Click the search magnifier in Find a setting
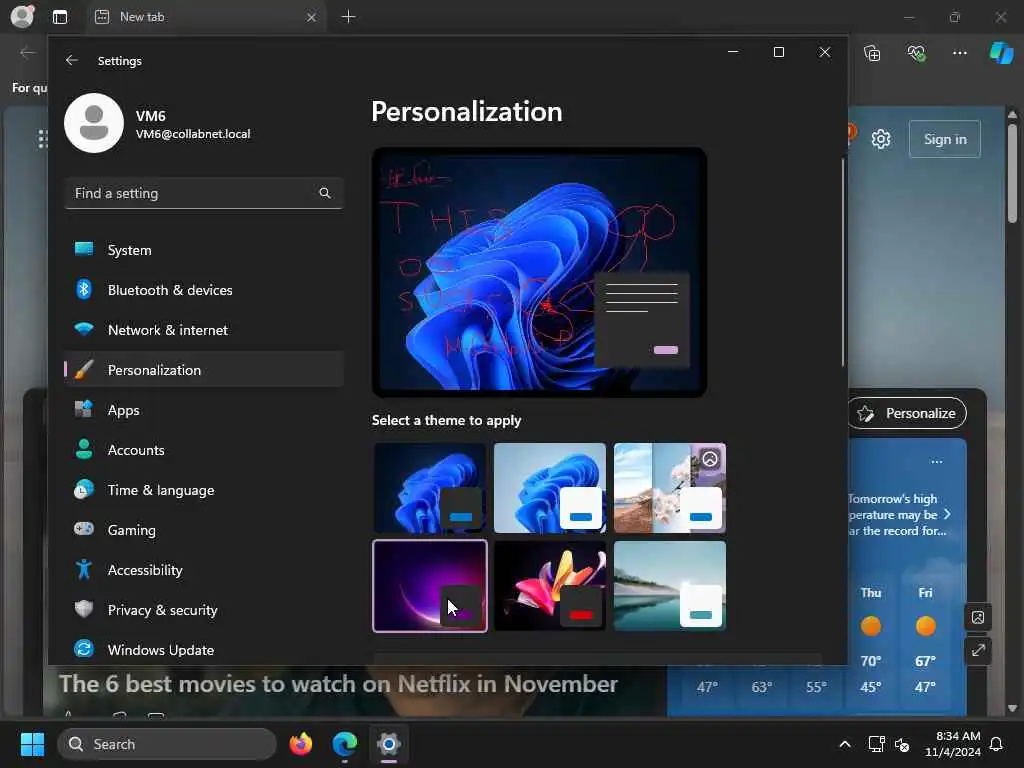Viewport: 1024px width, 768px height. (325, 193)
